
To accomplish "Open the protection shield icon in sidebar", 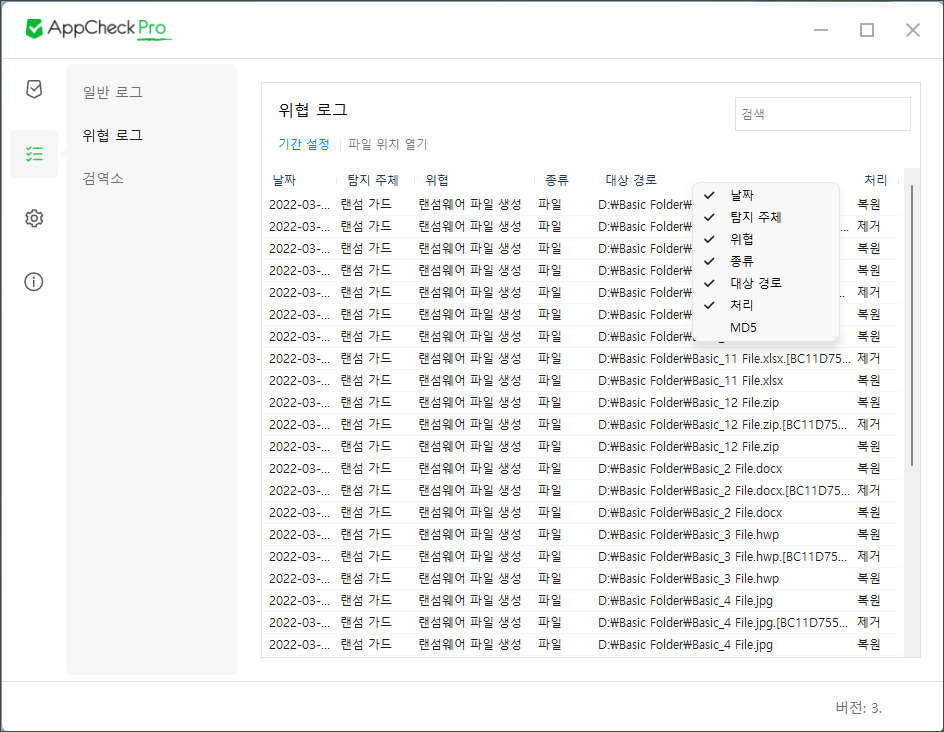I will [x=34, y=90].
